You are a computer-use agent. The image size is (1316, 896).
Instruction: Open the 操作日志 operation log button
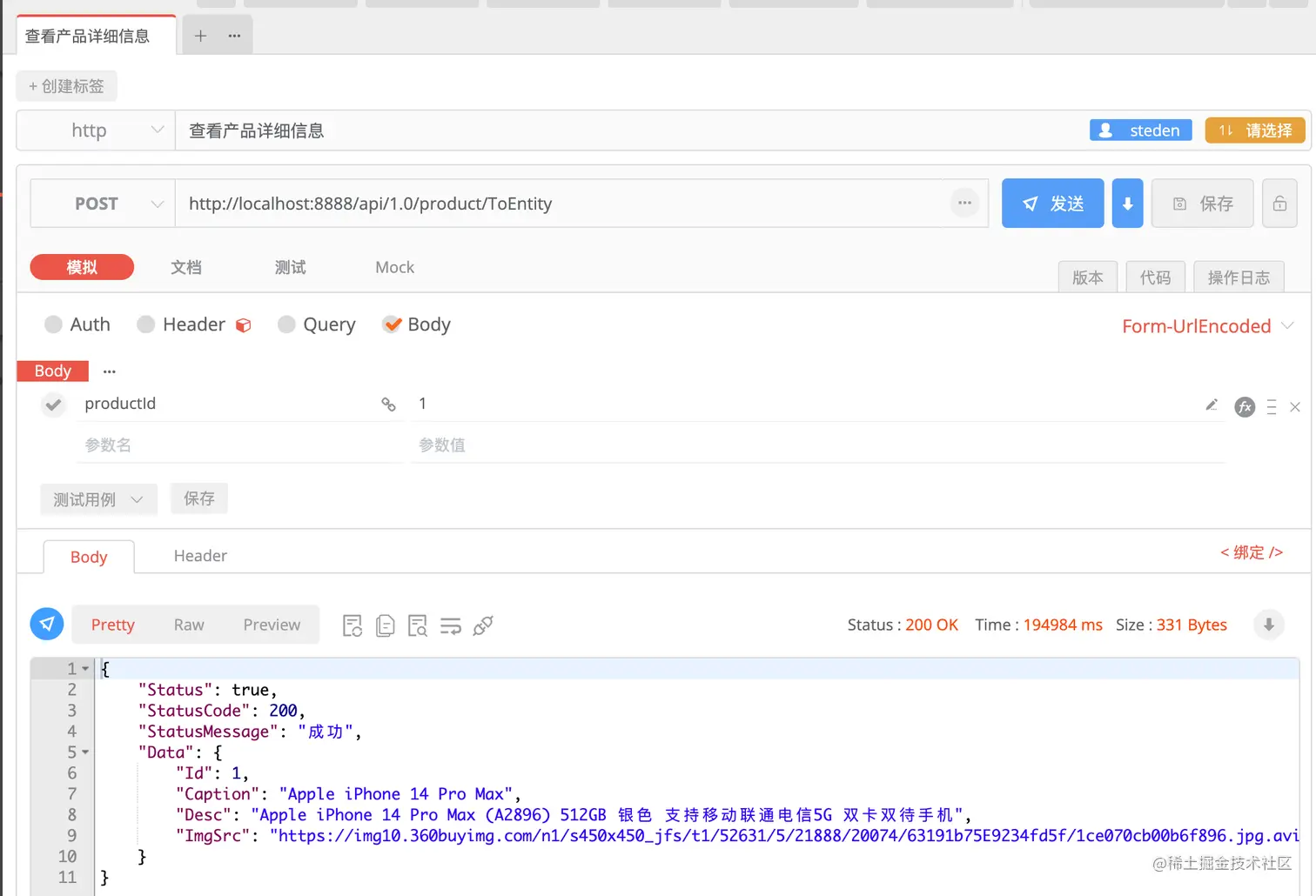tap(1239, 277)
